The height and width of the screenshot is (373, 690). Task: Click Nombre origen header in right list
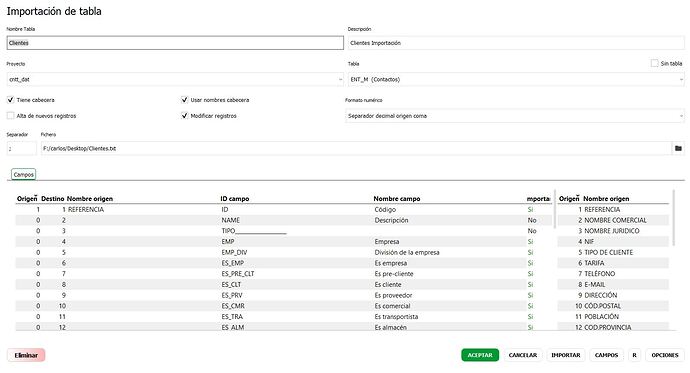point(606,199)
